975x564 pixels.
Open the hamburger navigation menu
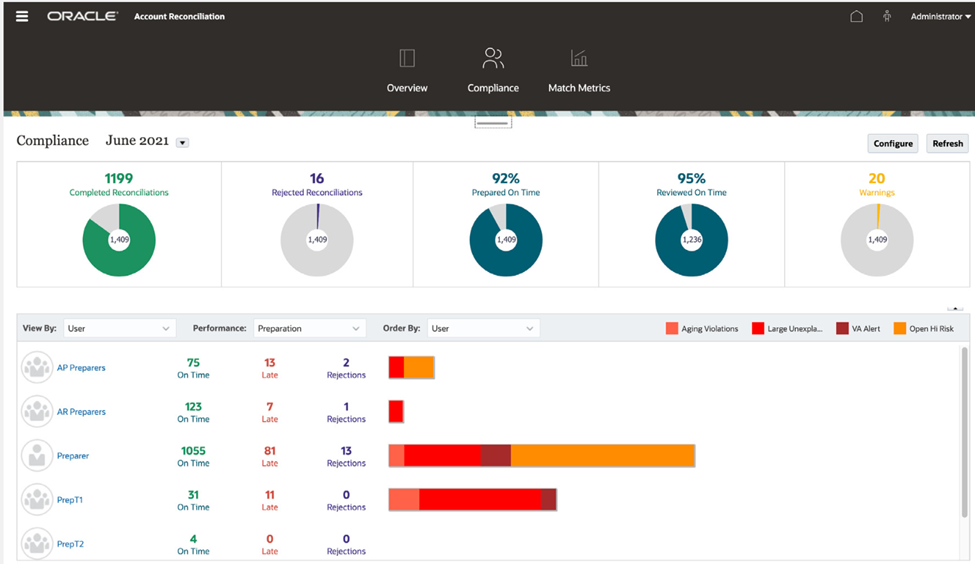pos(22,16)
